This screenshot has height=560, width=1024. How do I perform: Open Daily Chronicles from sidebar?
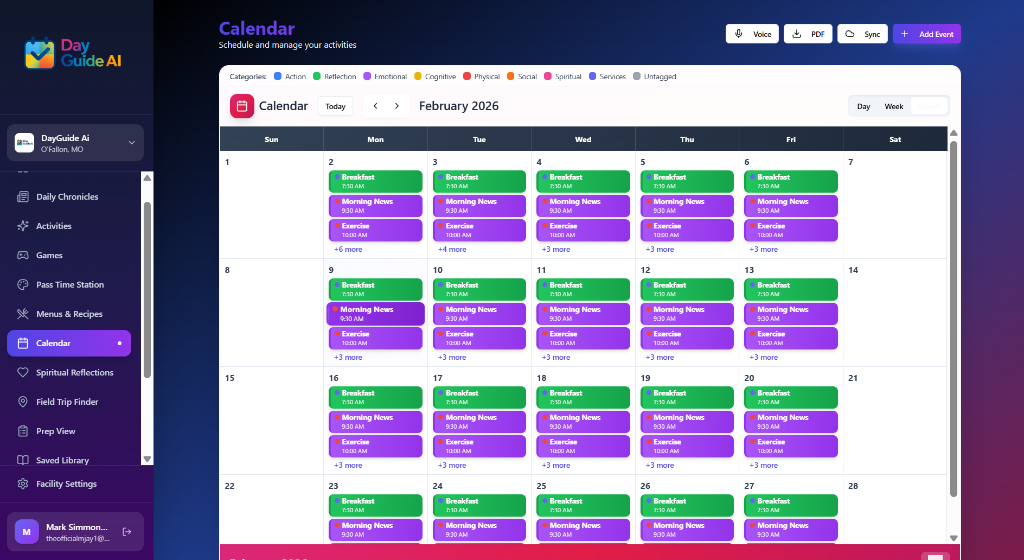(x=69, y=196)
